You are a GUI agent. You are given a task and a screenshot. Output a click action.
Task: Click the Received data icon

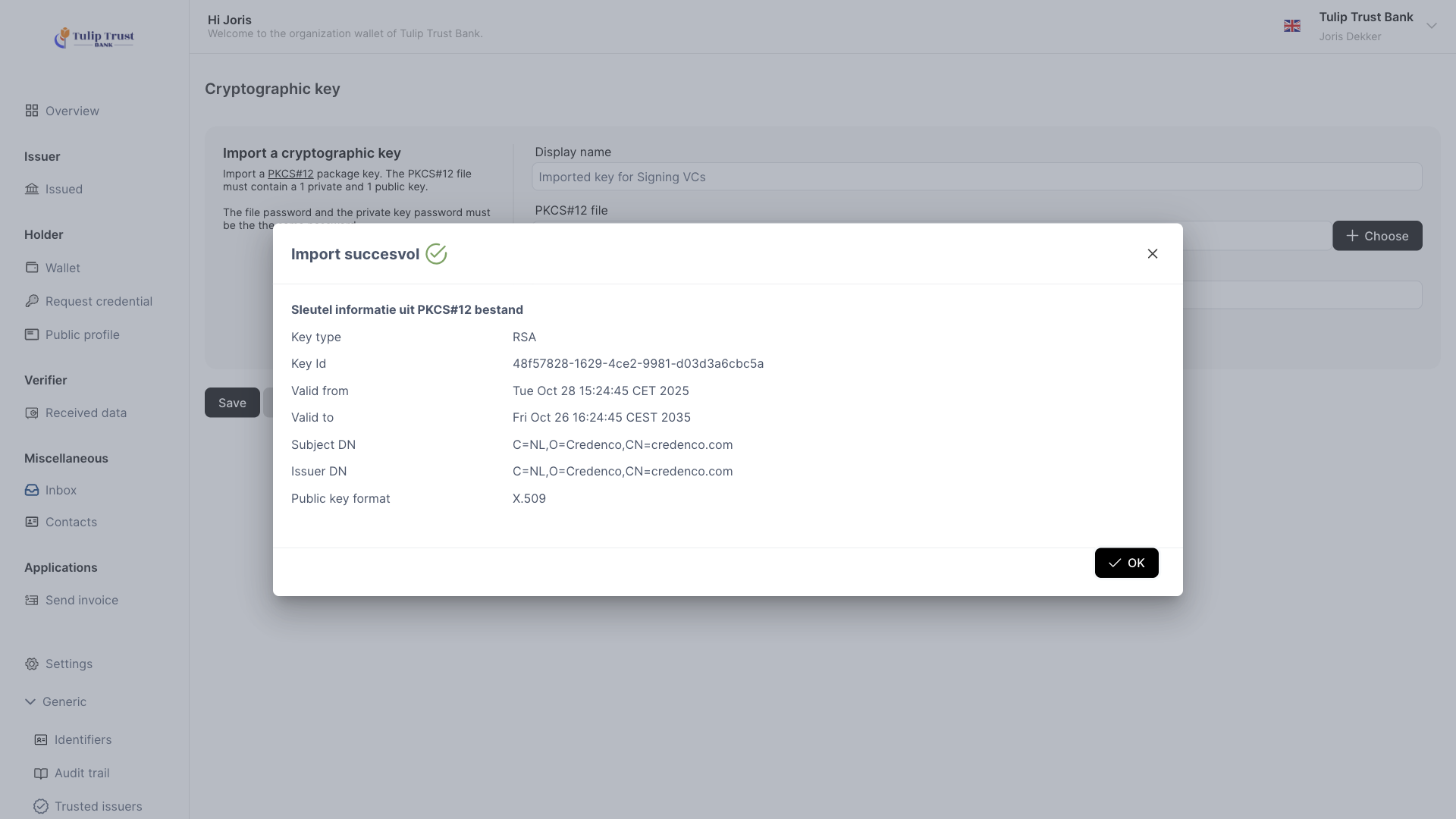pyautogui.click(x=31, y=413)
